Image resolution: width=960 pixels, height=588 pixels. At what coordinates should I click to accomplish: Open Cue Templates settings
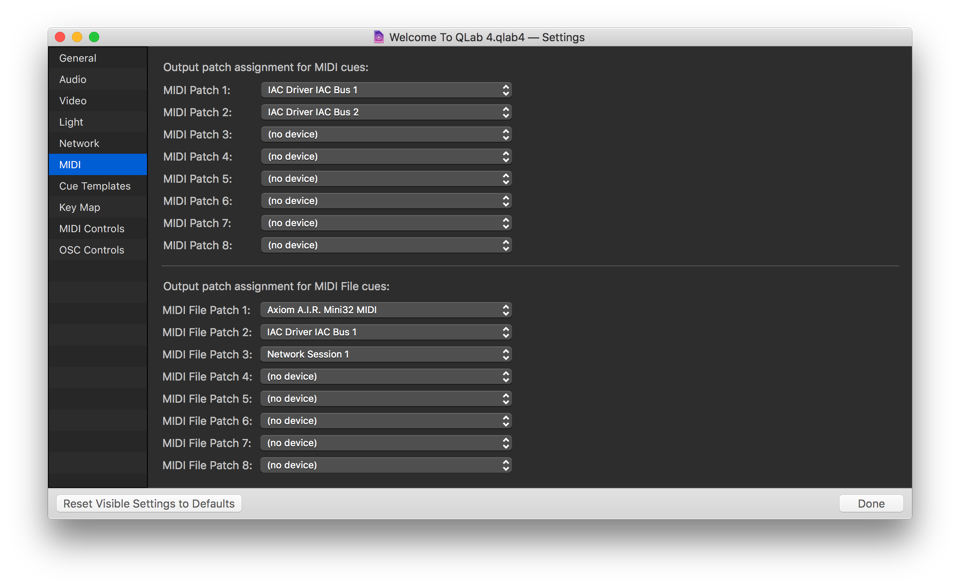pos(95,186)
